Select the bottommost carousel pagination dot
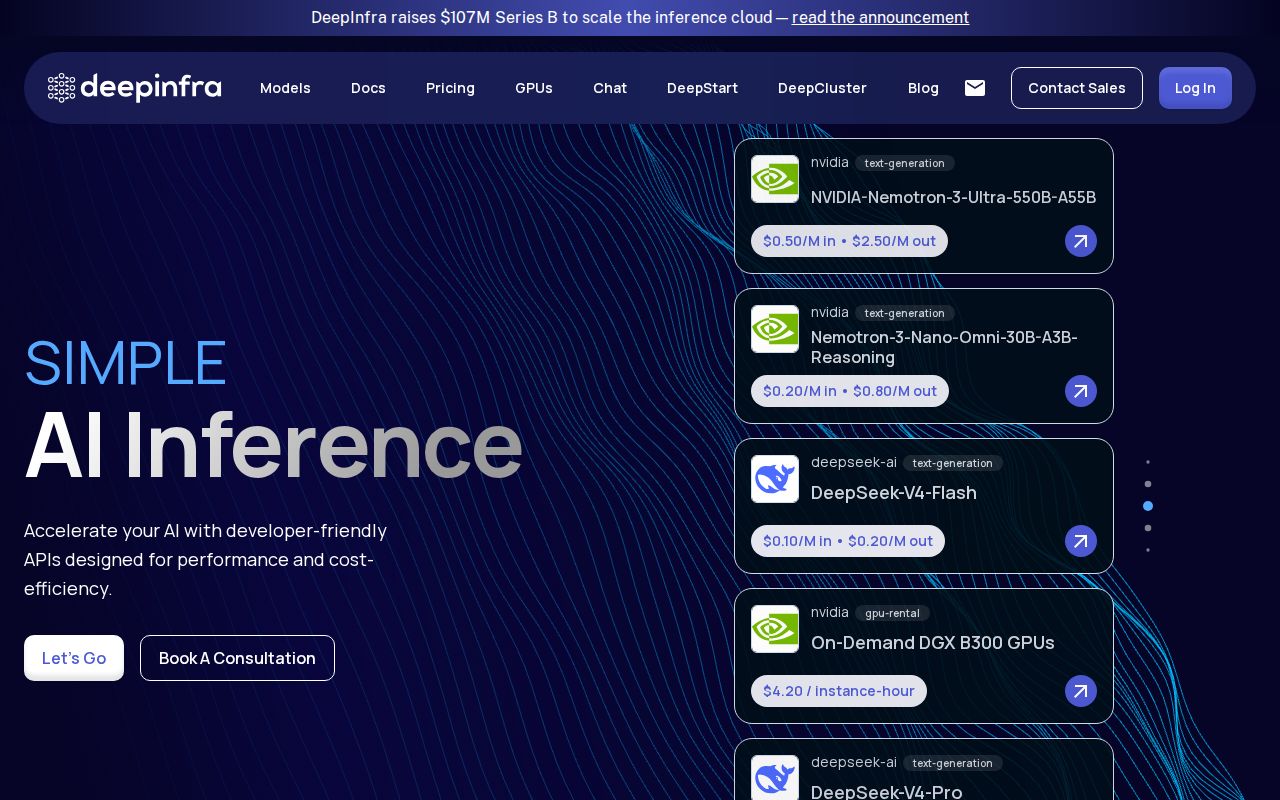Image resolution: width=1280 pixels, height=800 pixels. coord(1148,550)
